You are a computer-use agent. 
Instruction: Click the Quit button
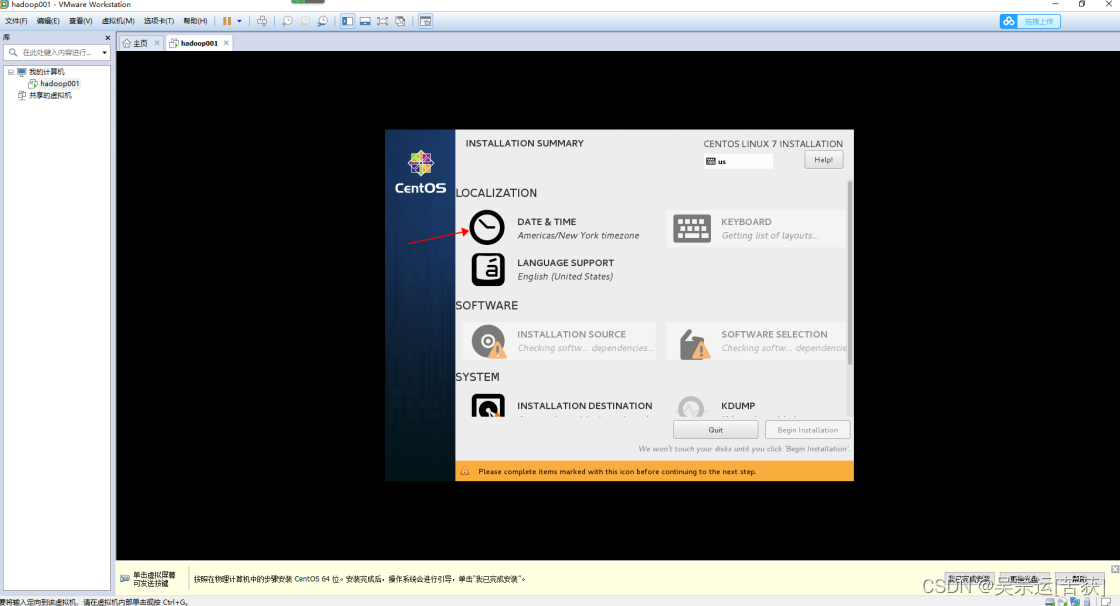click(x=716, y=430)
